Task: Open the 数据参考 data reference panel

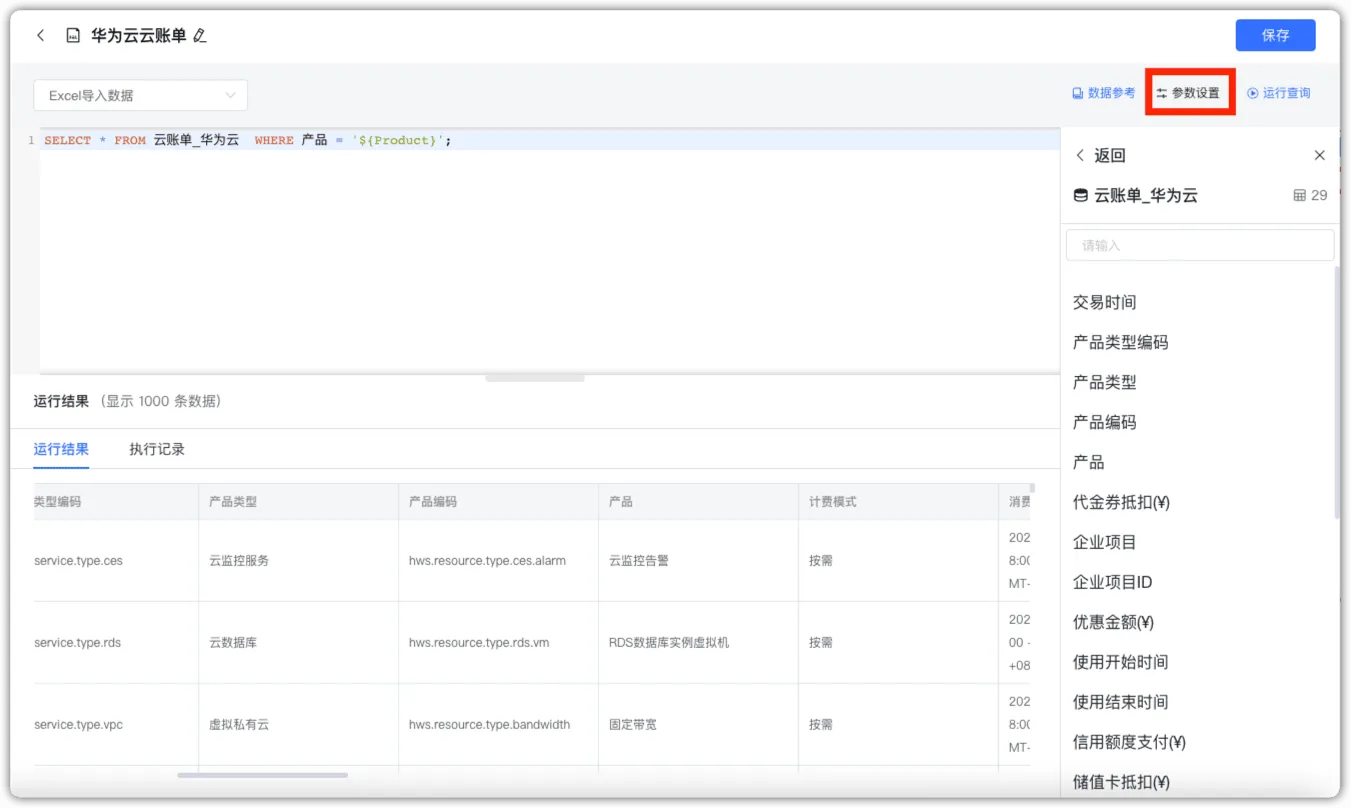Action: point(1104,93)
